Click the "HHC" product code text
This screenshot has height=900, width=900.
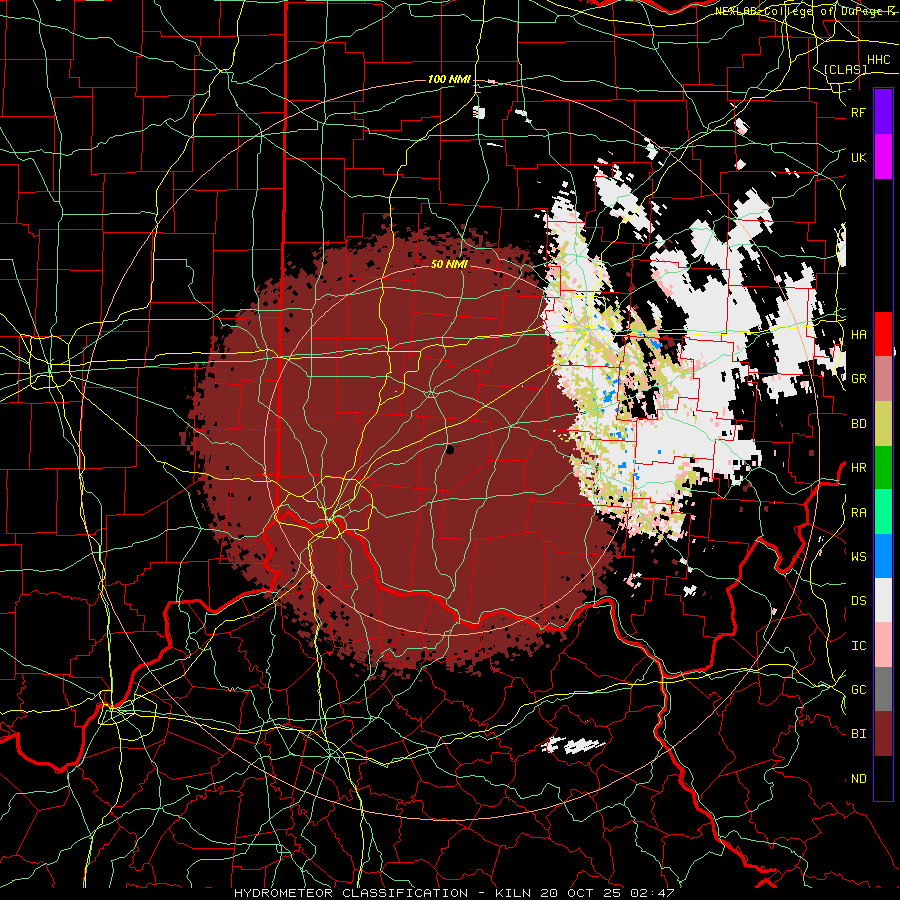coord(878,60)
